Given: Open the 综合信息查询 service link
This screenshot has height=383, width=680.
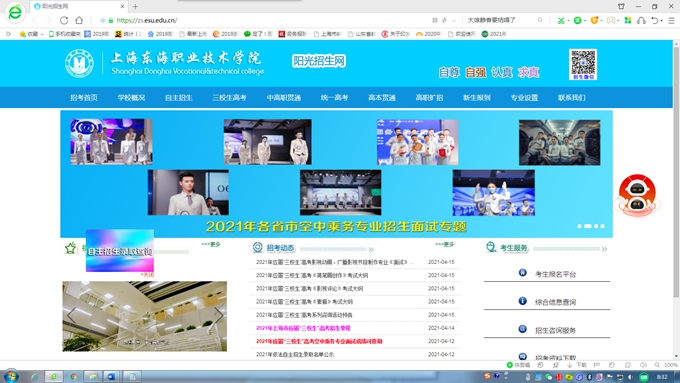Looking at the screenshot, I should [x=555, y=302].
